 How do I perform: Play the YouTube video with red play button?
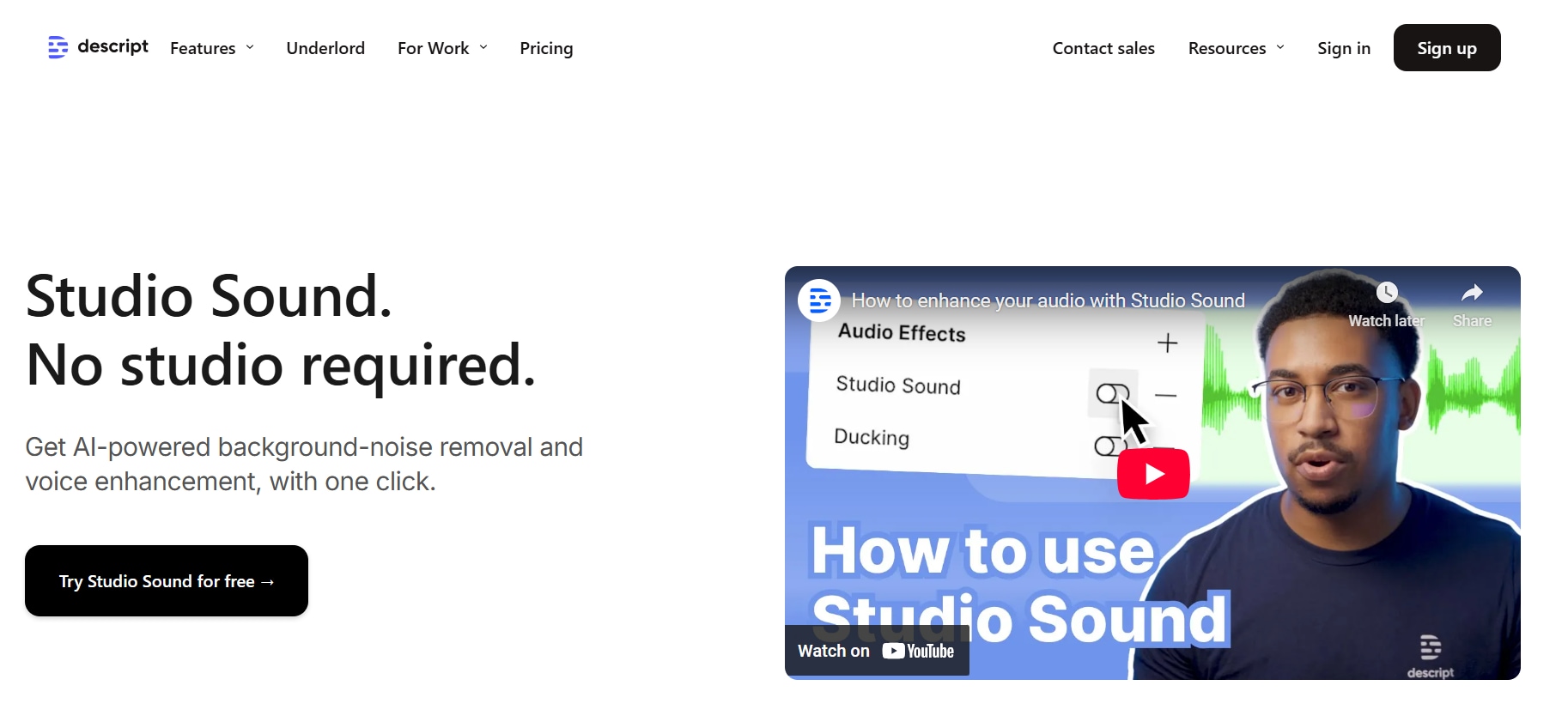tap(1153, 473)
